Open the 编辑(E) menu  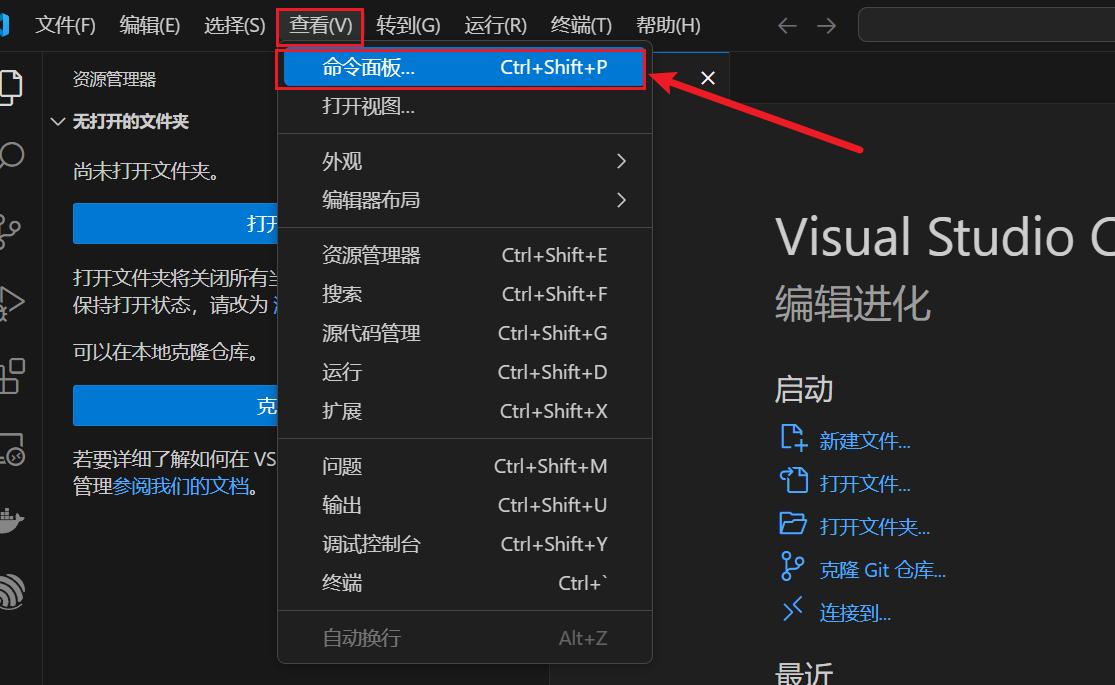pyautogui.click(x=149, y=26)
